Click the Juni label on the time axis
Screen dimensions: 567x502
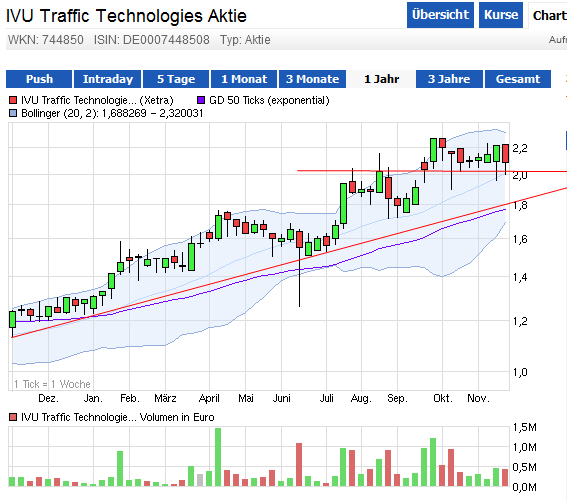coord(281,399)
